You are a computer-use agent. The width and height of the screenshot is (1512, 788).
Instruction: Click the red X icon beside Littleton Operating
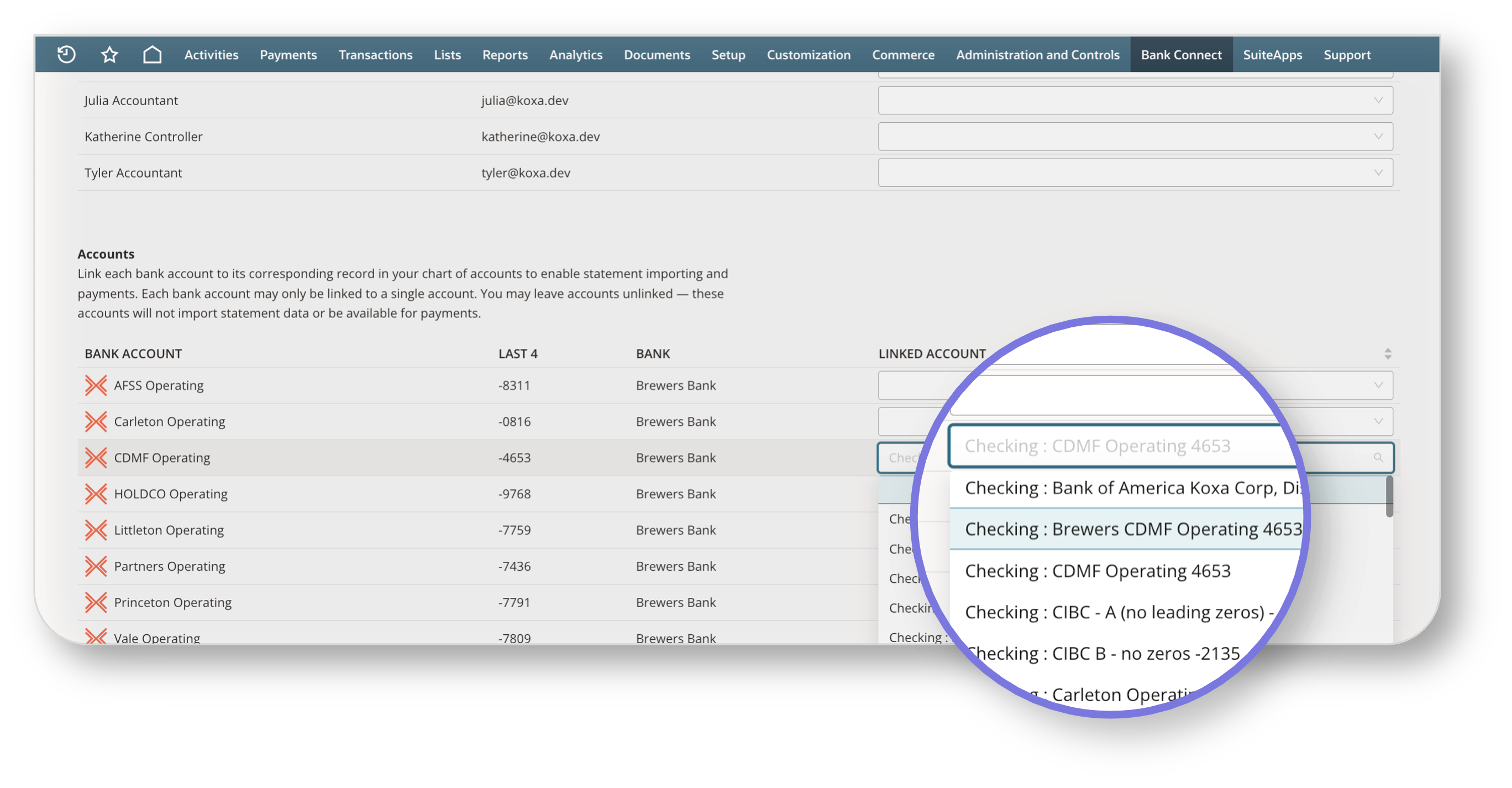click(x=96, y=530)
